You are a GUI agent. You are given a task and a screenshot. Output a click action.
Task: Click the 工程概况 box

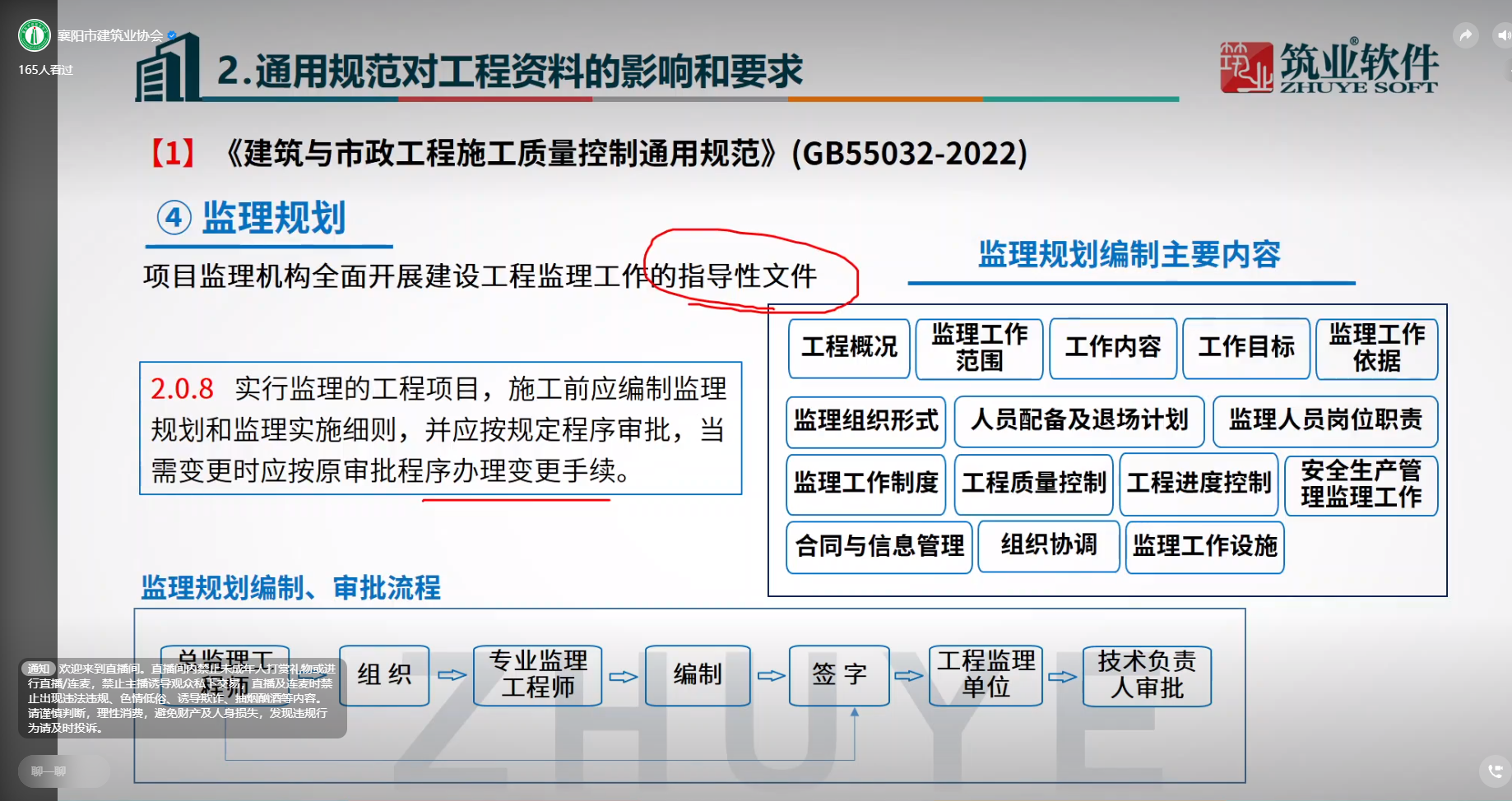coord(849,348)
